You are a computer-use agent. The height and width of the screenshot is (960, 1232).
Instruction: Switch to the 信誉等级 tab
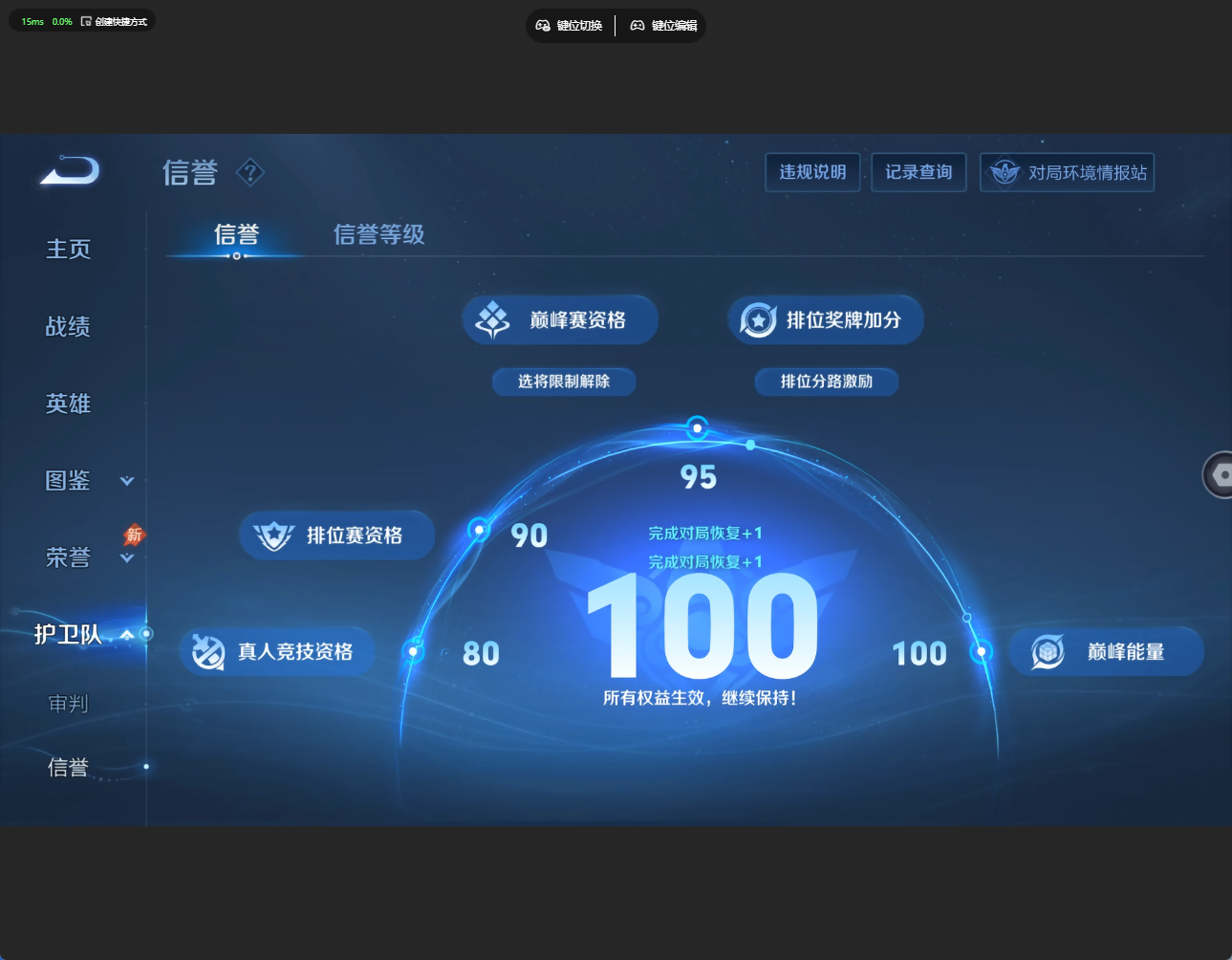coord(378,234)
